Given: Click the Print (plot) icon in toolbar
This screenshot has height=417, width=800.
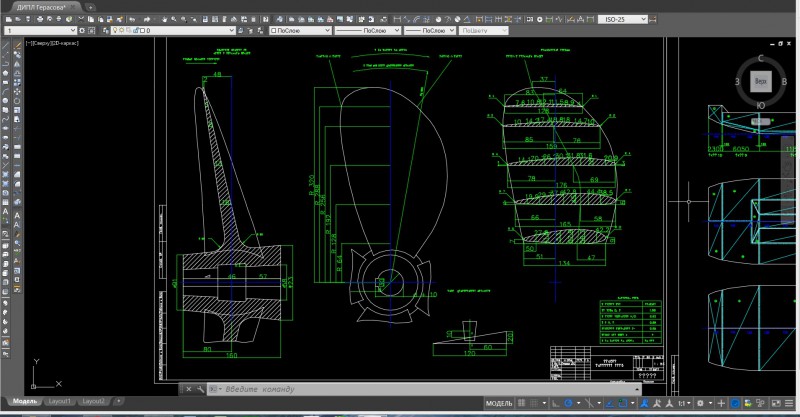Looking at the screenshot, I should pyautogui.click(x=40, y=19).
